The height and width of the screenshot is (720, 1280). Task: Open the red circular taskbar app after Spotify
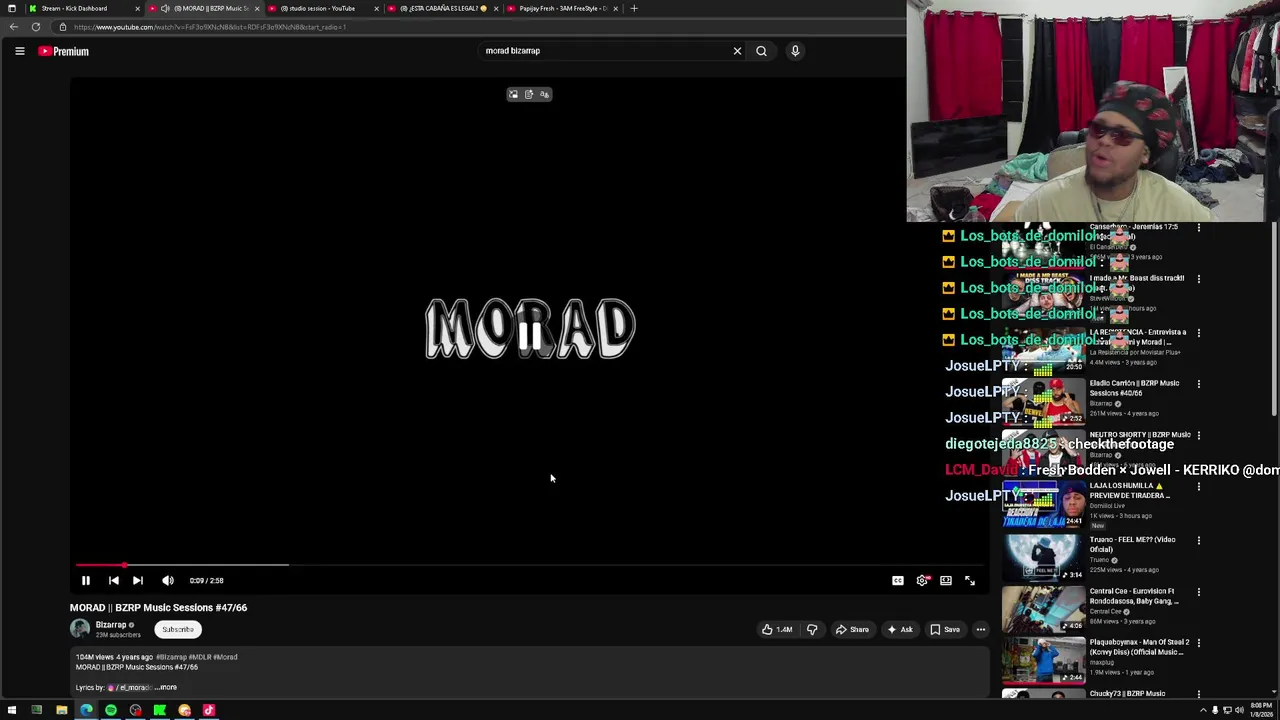(x=135, y=711)
